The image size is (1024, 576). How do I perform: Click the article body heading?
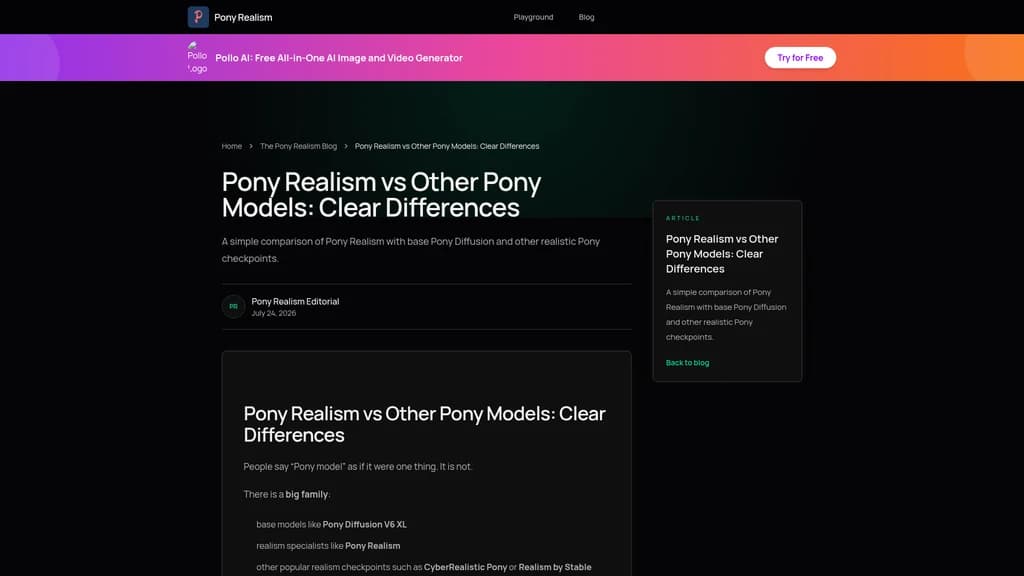(424, 424)
